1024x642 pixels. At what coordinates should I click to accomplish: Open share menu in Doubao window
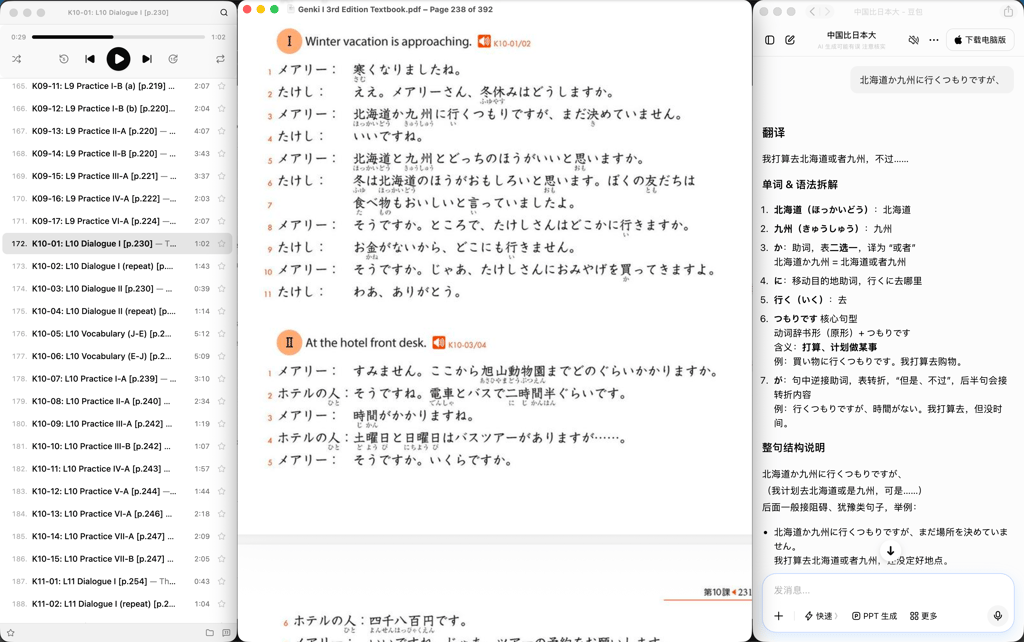[1008, 12]
